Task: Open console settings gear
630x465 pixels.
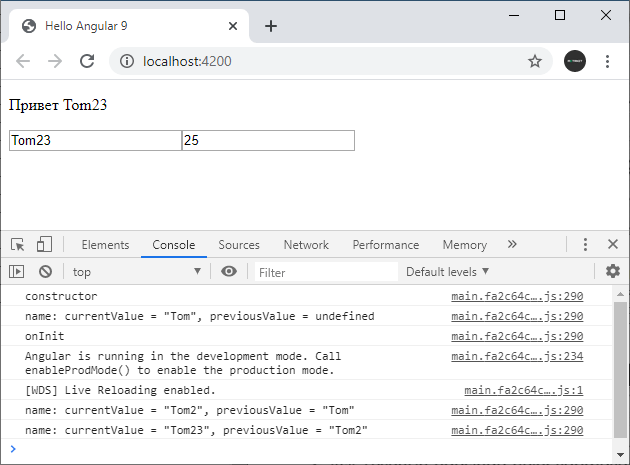Action: (612, 271)
